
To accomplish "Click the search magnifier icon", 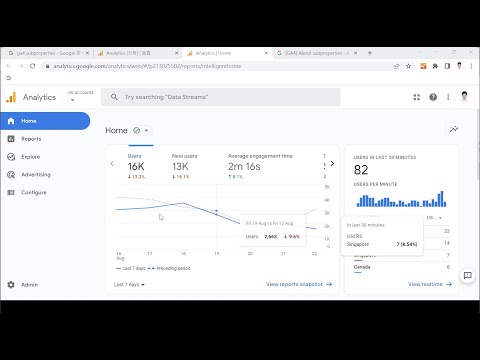I will [x=114, y=97].
